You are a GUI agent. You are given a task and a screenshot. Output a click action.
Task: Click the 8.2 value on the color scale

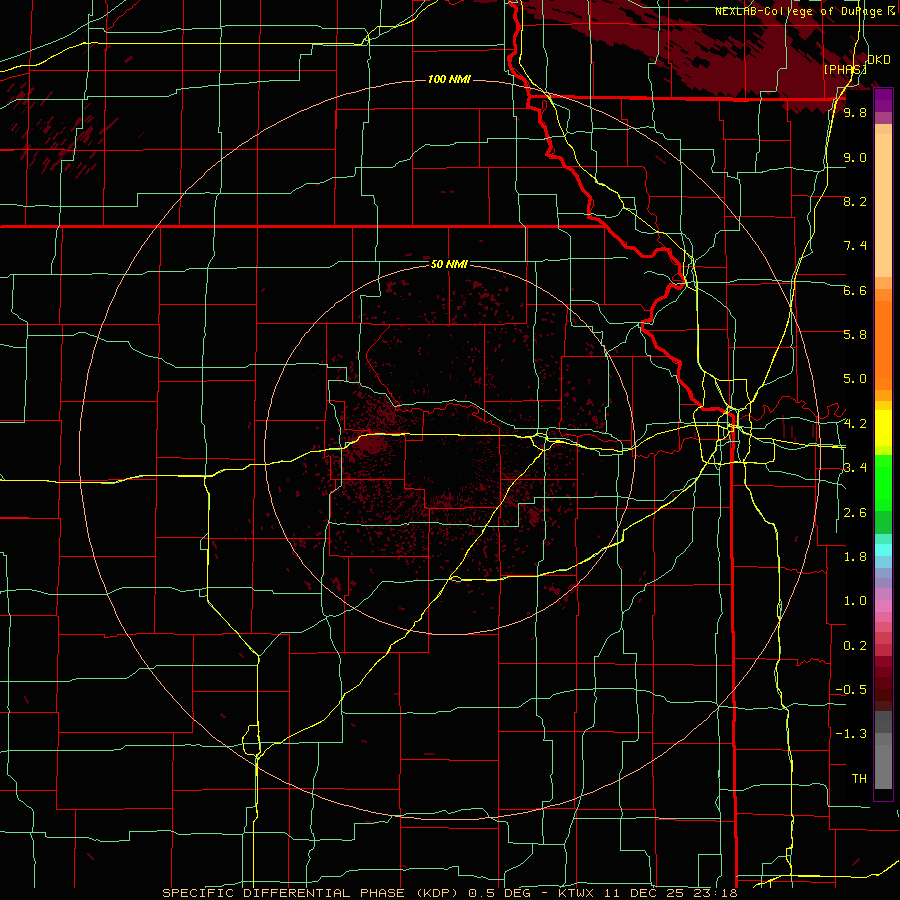(855, 201)
